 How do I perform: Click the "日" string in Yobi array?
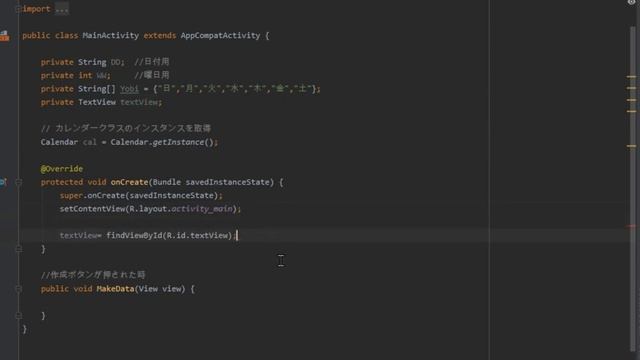click(167, 89)
